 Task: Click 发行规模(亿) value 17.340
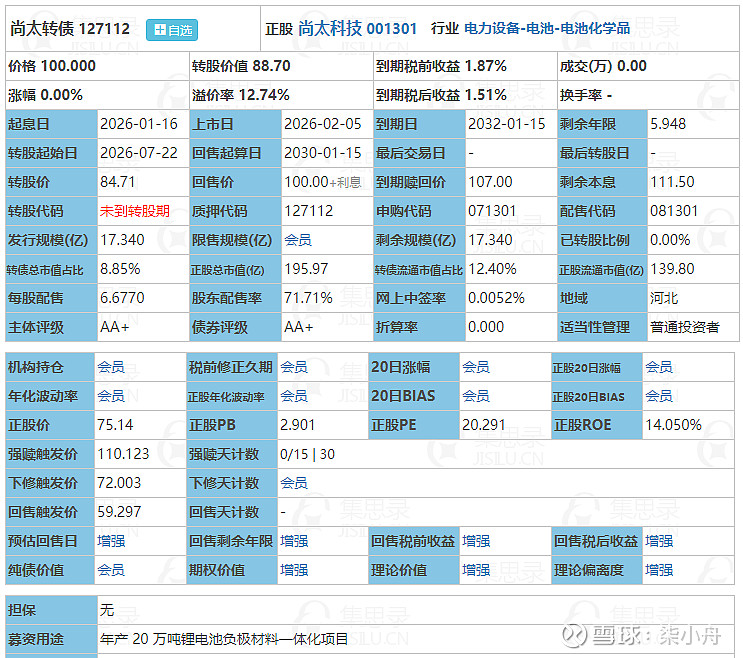(122, 240)
